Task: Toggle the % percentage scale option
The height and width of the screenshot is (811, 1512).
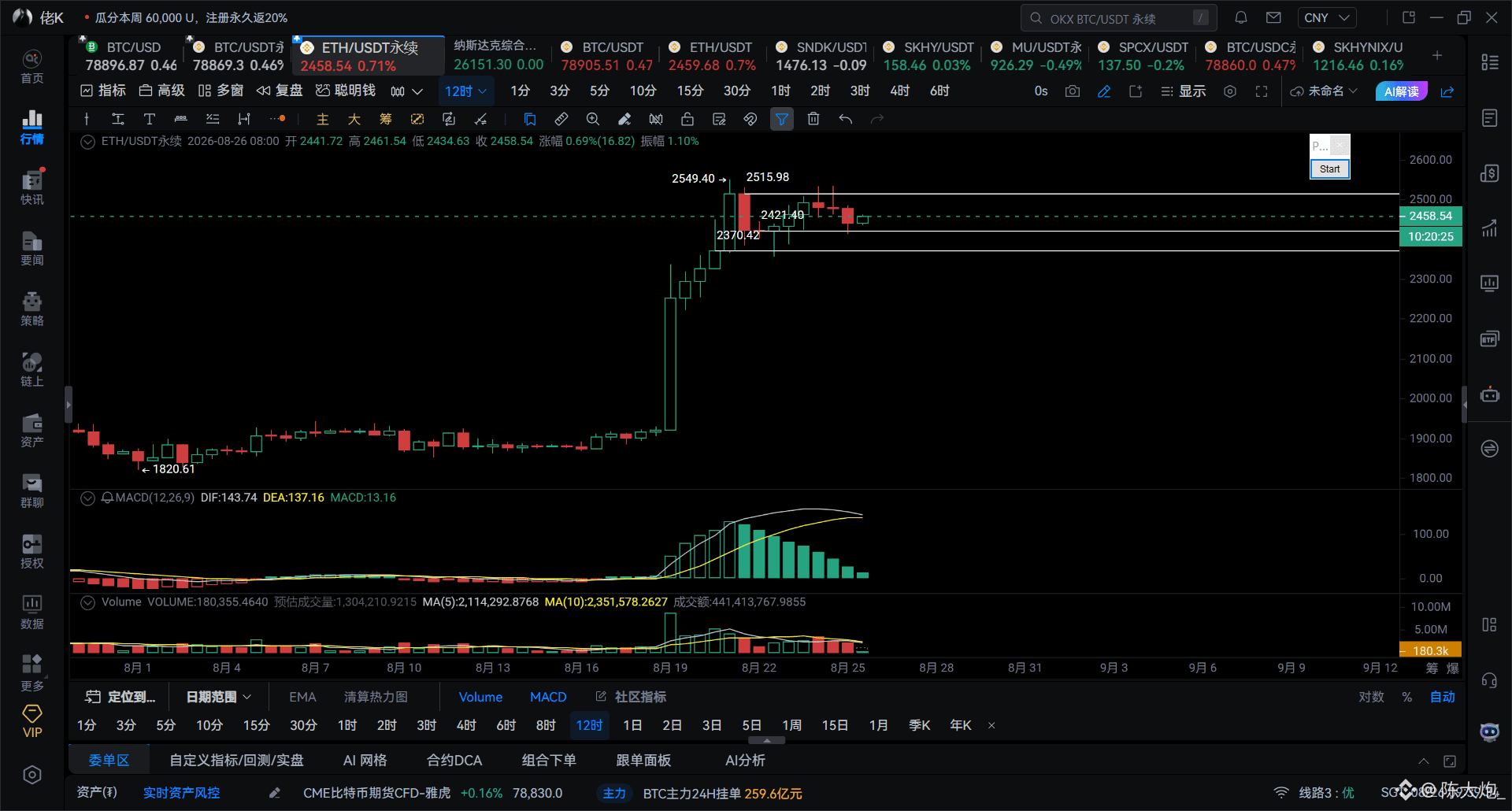Action: pyautogui.click(x=1406, y=697)
